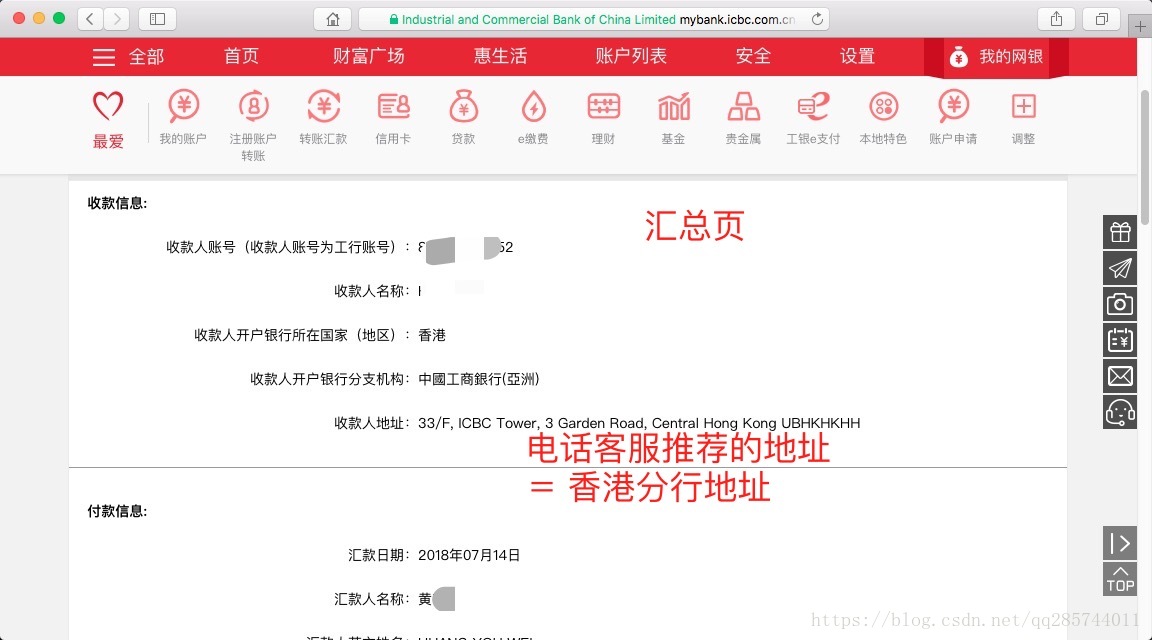Screen dimensions: 1152x640
Task: Open 工银e支付 payment icon
Action: [813, 107]
